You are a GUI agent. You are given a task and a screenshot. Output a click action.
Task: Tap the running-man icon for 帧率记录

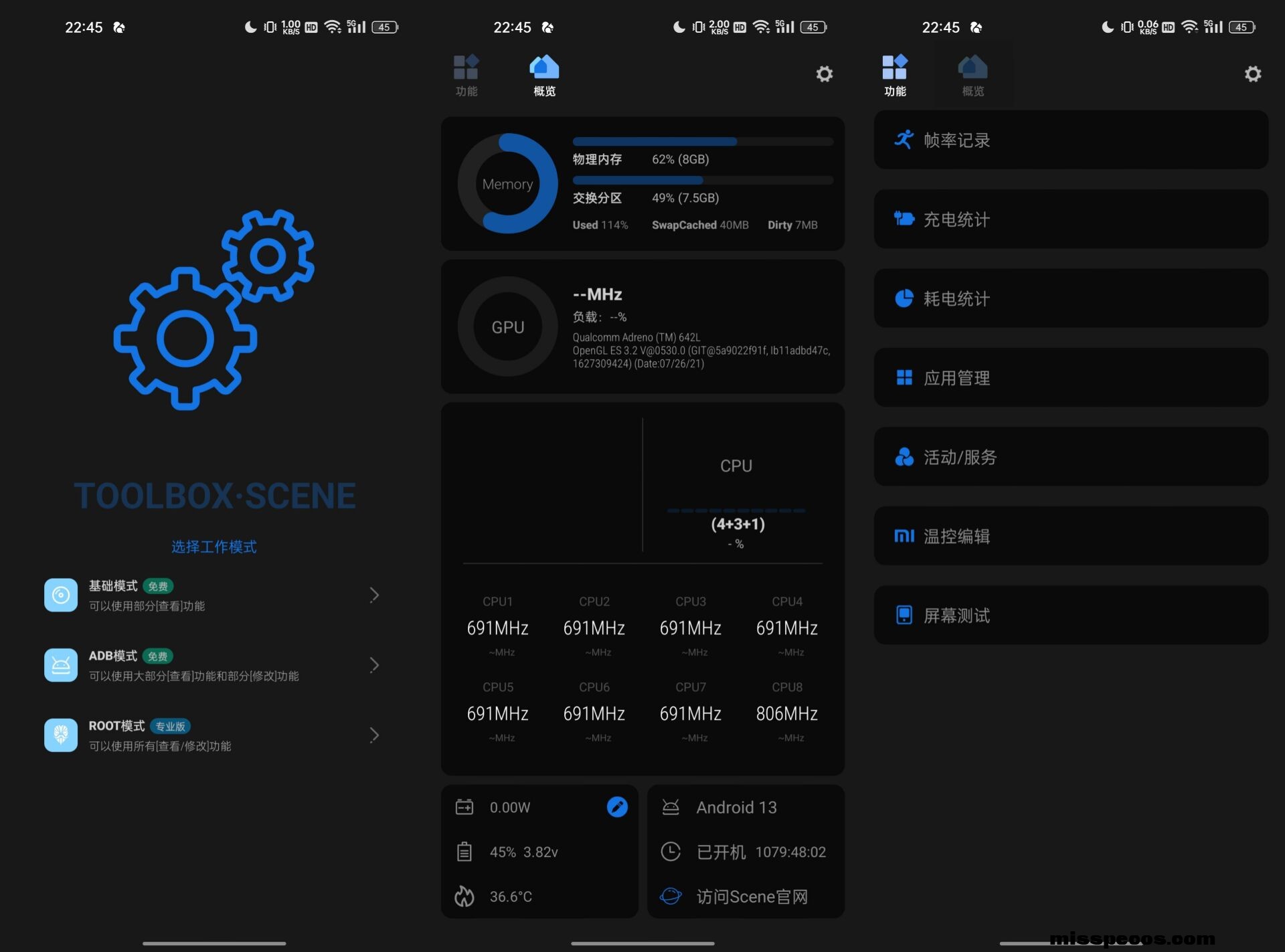(904, 139)
